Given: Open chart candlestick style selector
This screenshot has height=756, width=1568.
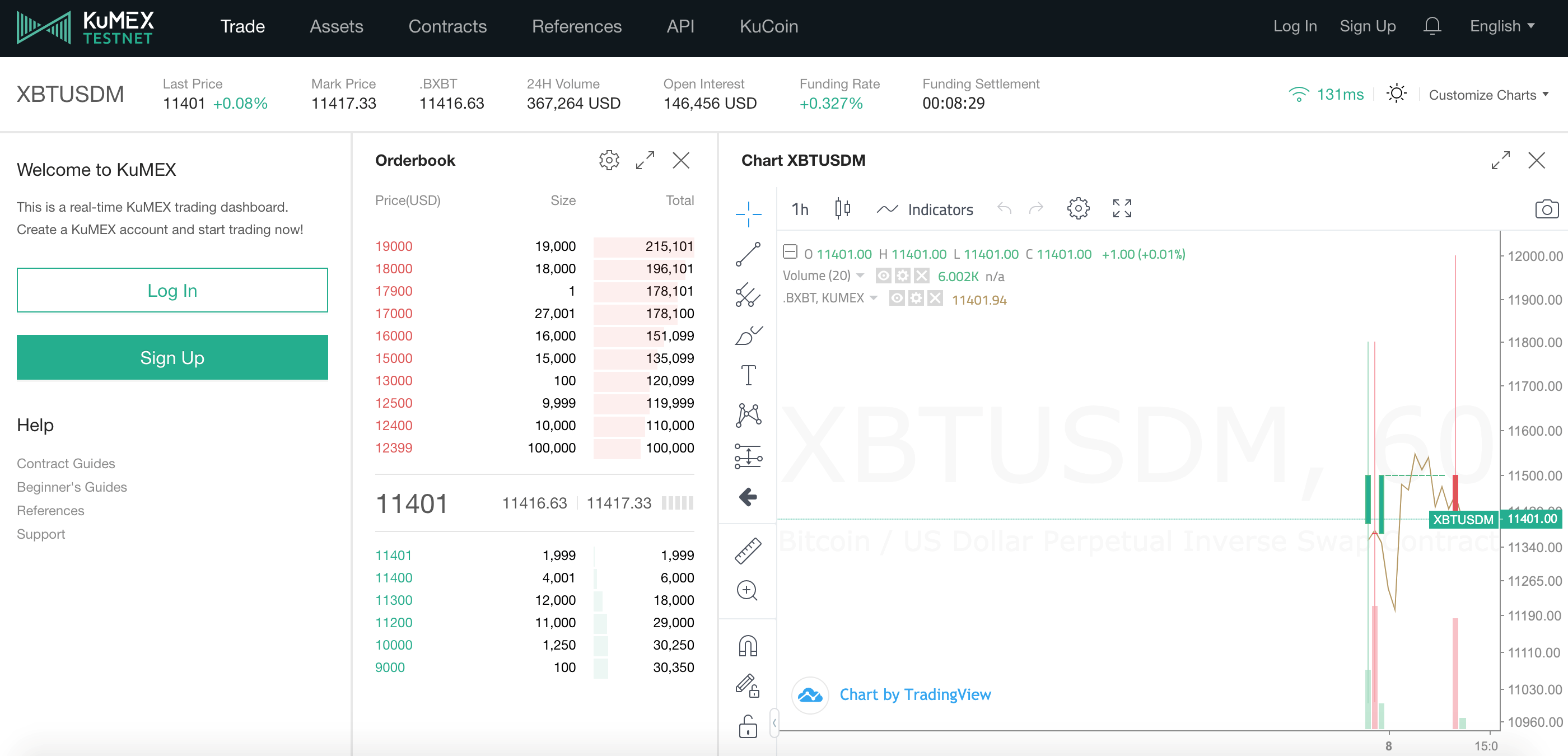Looking at the screenshot, I should 842,209.
